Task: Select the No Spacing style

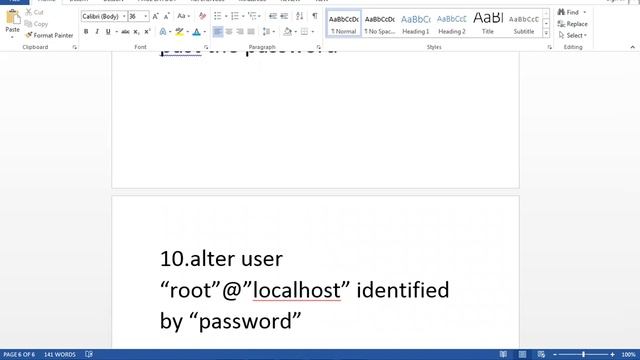Action: (380, 24)
